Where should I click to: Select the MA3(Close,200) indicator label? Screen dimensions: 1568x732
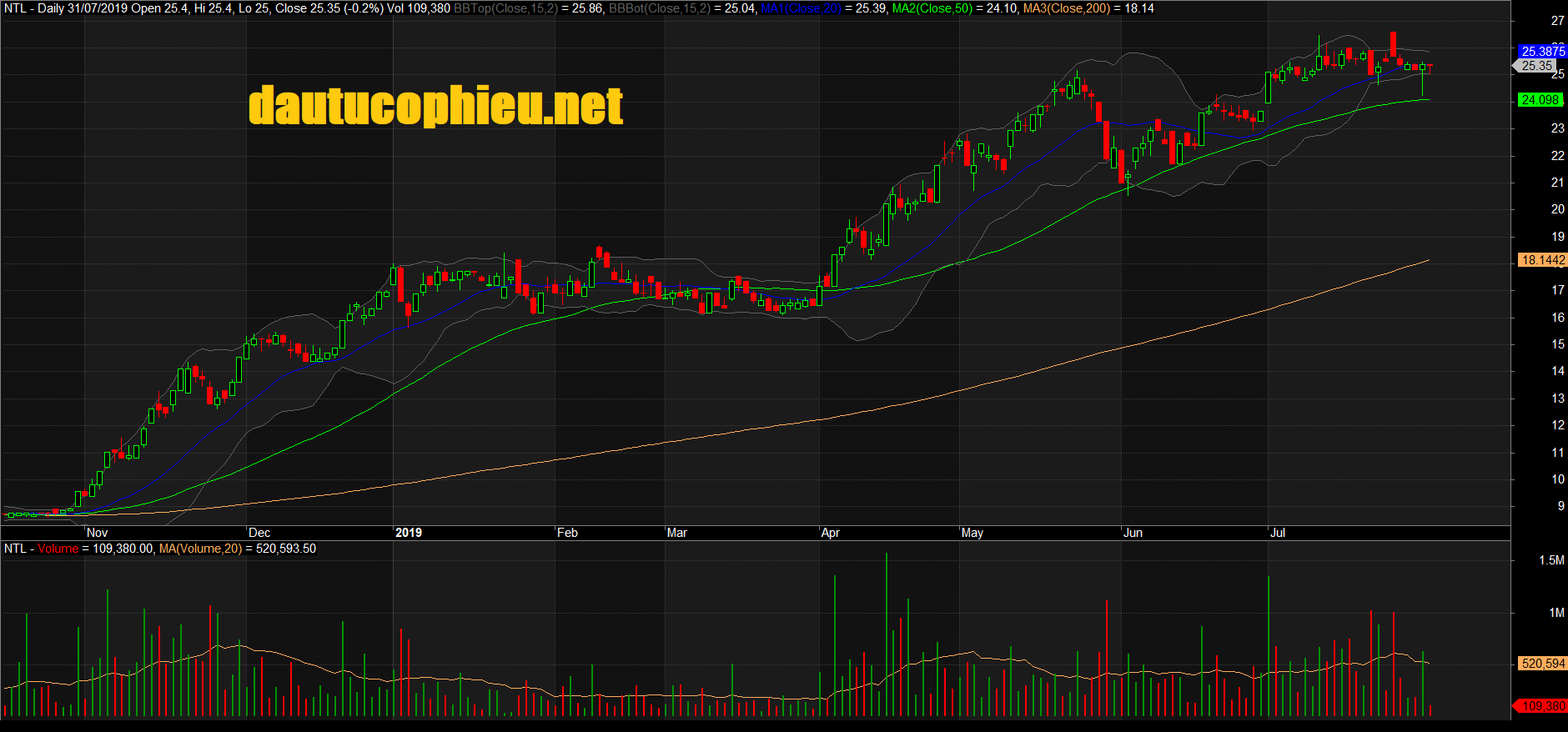(1067, 8)
